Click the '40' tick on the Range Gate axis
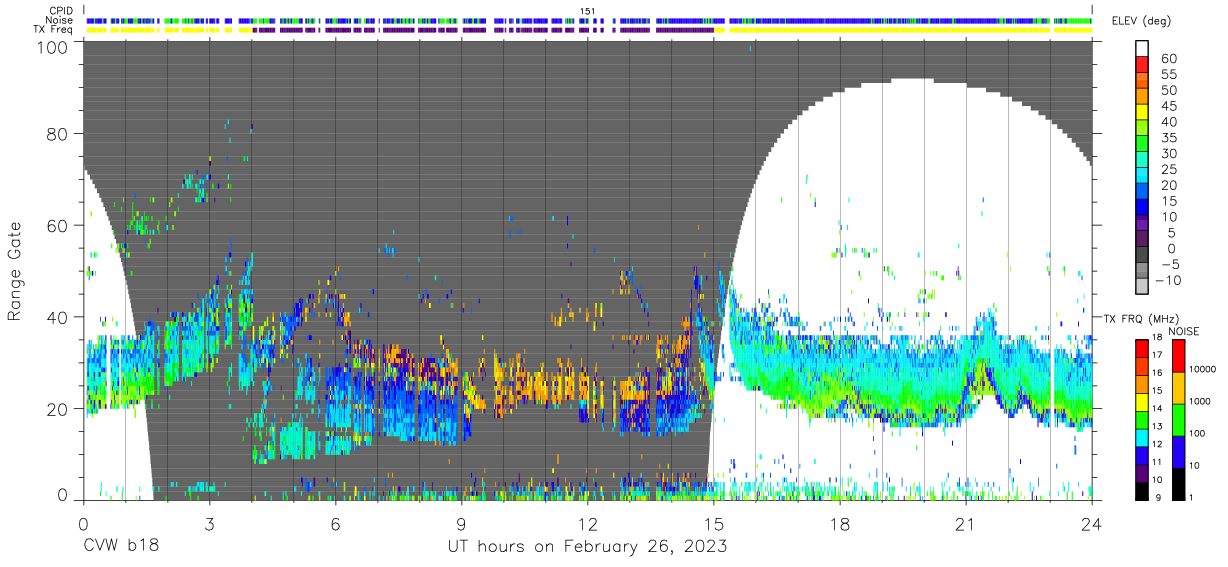 (58, 317)
